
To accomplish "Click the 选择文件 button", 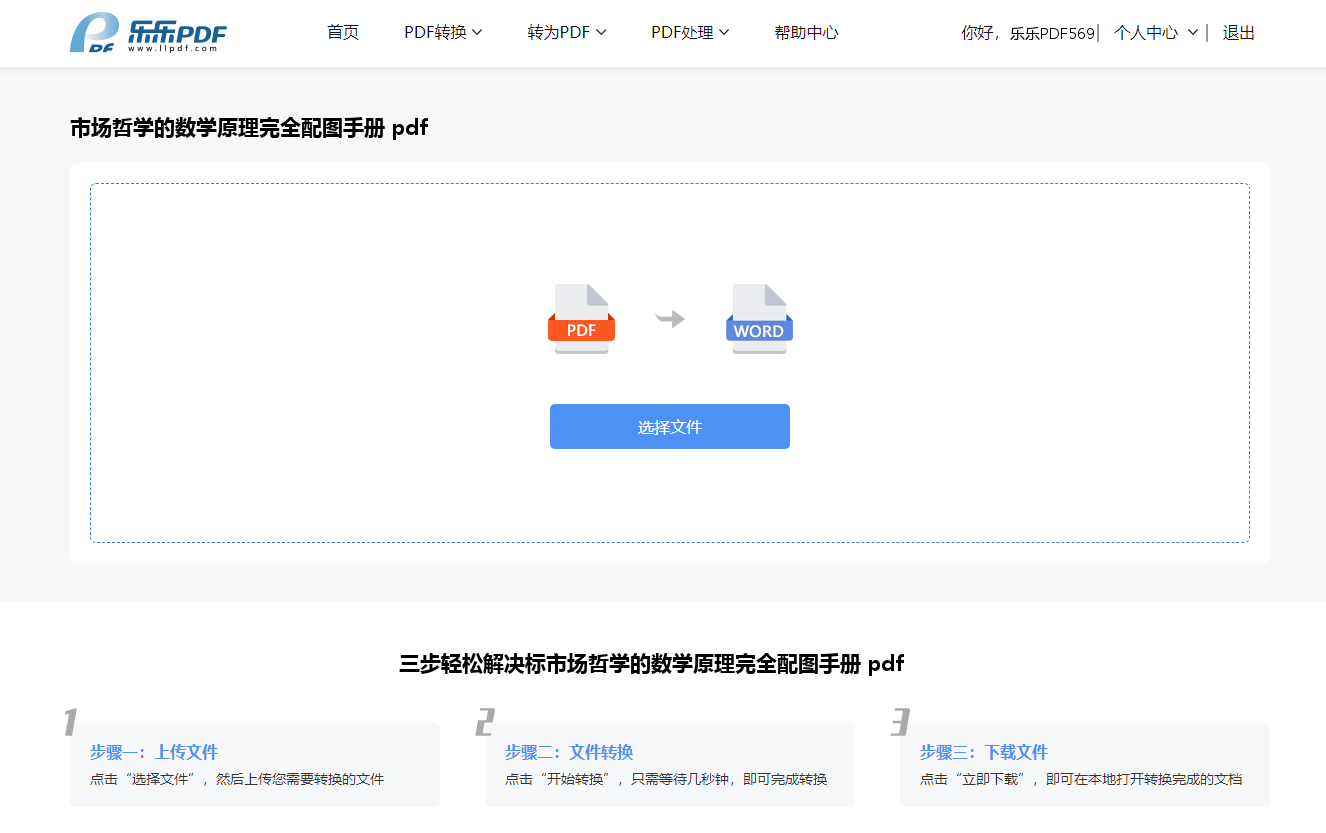I will click(670, 427).
